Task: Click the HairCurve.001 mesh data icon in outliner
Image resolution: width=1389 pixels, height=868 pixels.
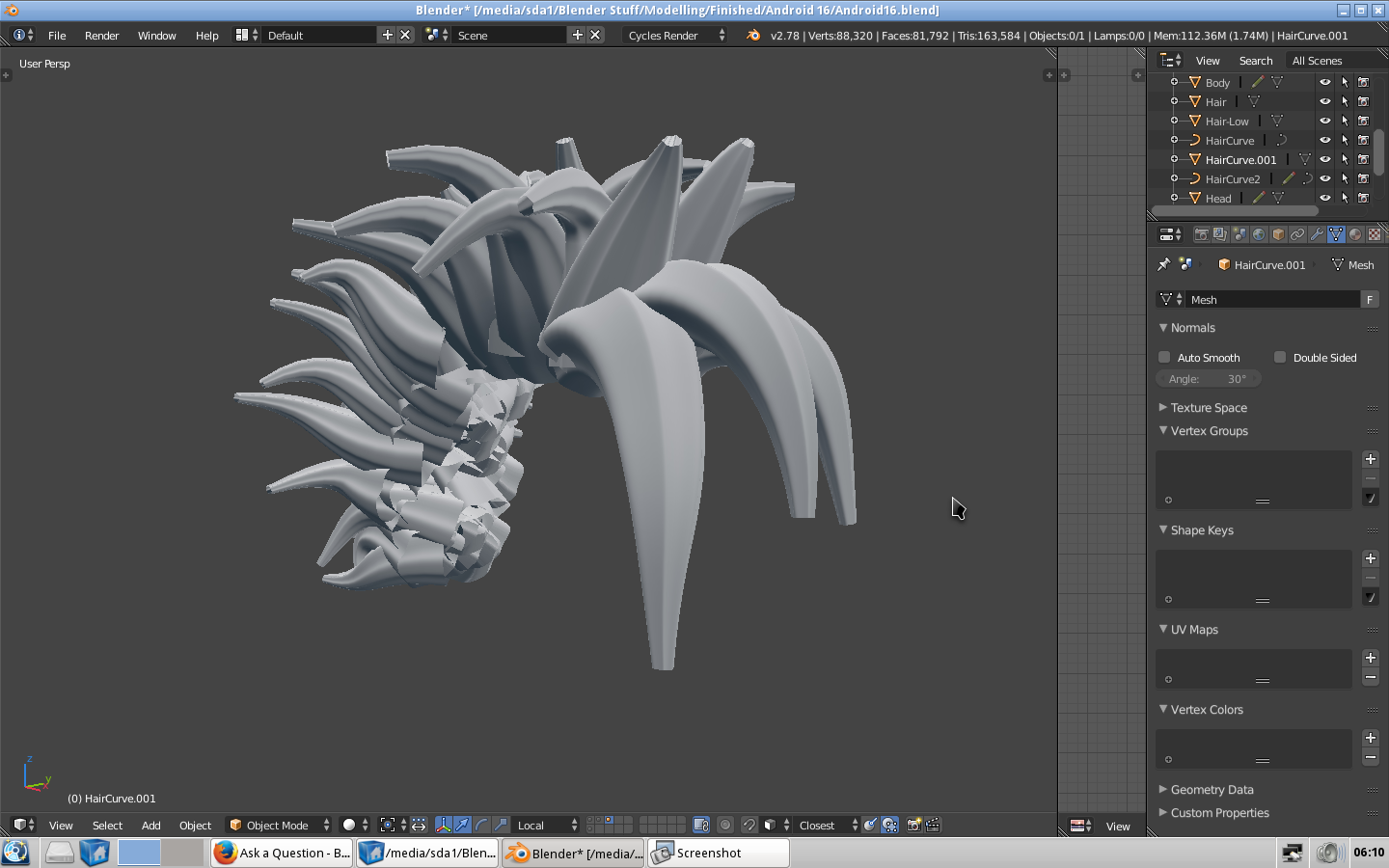Action: tap(1305, 159)
